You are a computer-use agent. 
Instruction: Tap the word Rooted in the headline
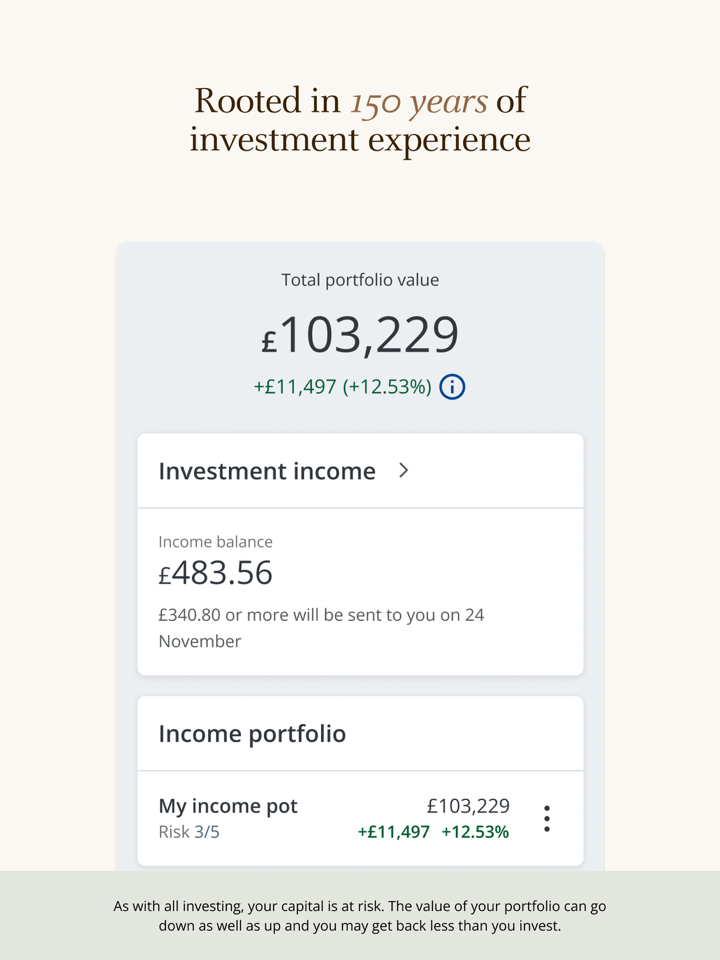pos(246,101)
